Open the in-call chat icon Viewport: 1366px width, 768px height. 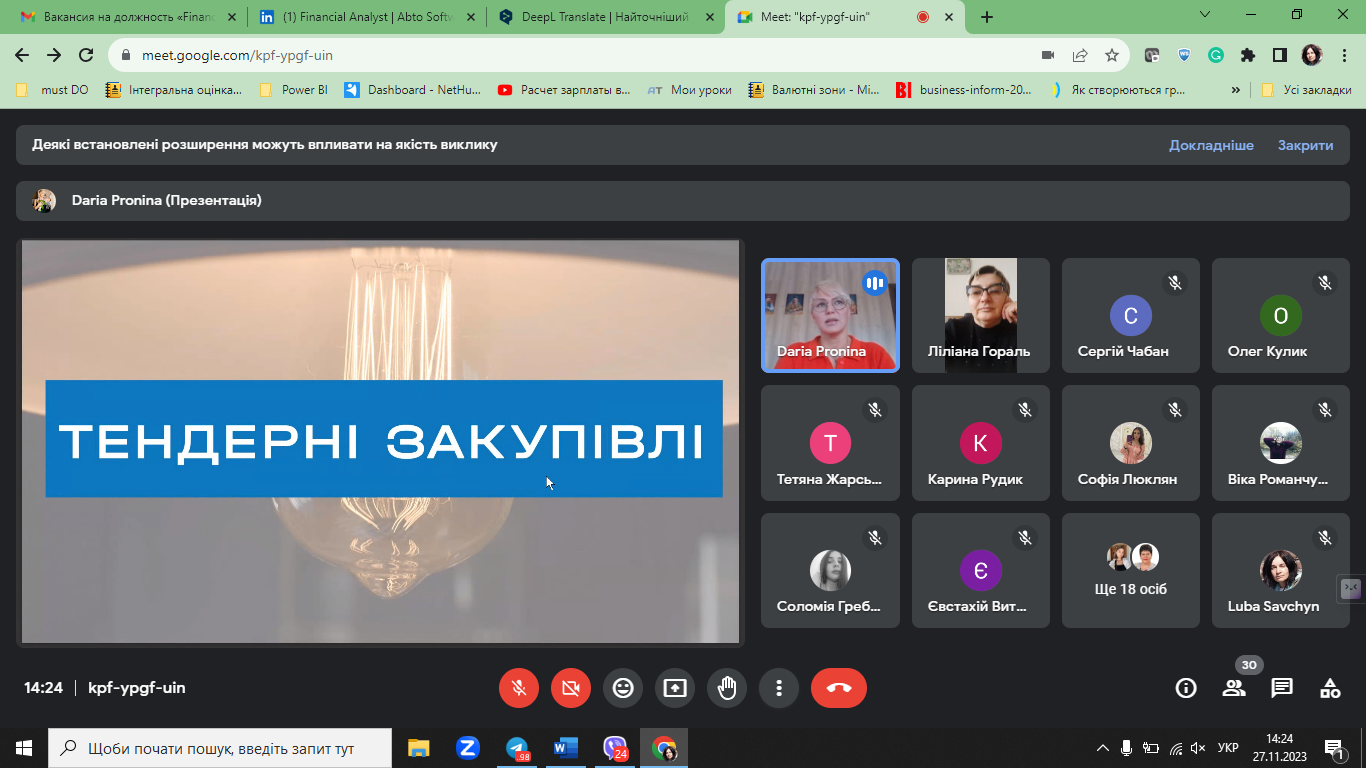click(1283, 688)
